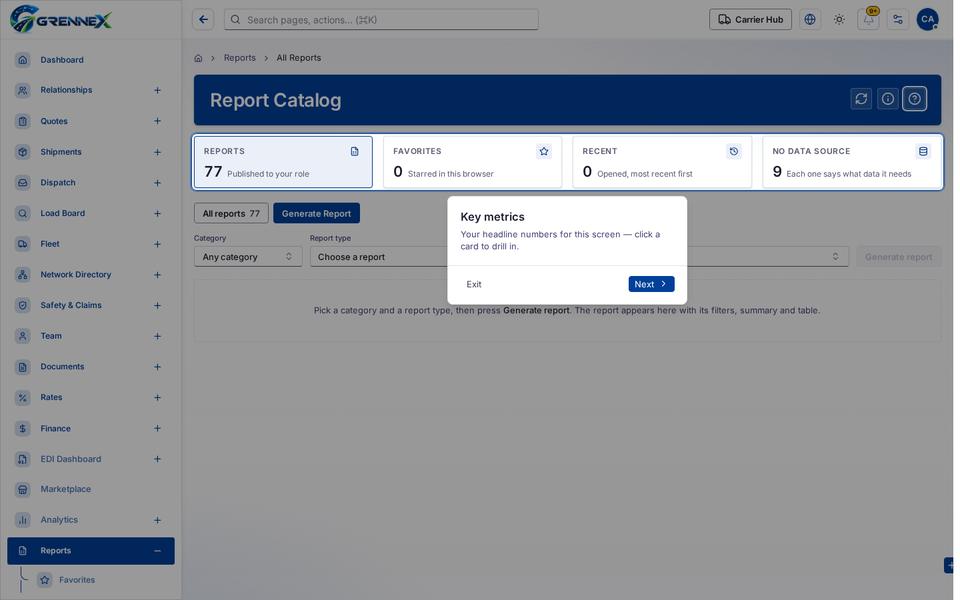
Task: Expand the Dispatch menu plus
Action: click(x=157, y=182)
